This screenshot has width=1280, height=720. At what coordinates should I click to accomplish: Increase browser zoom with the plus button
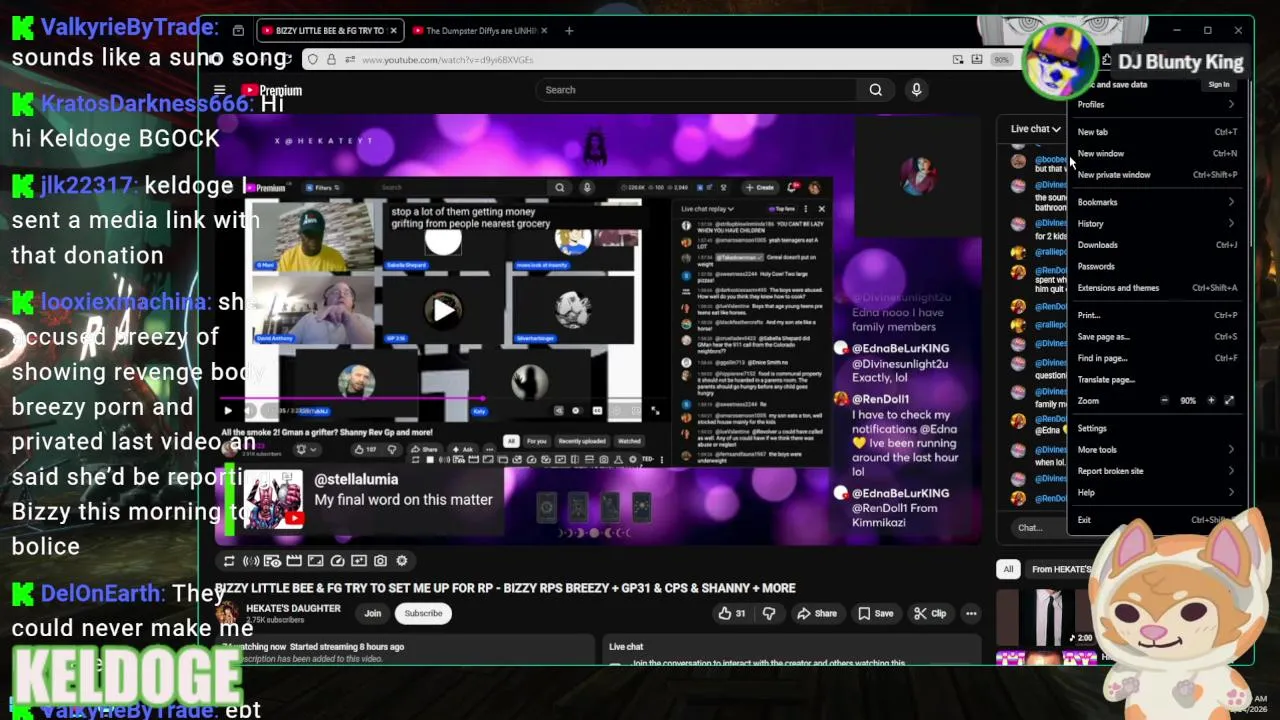tap(1211, 401)
